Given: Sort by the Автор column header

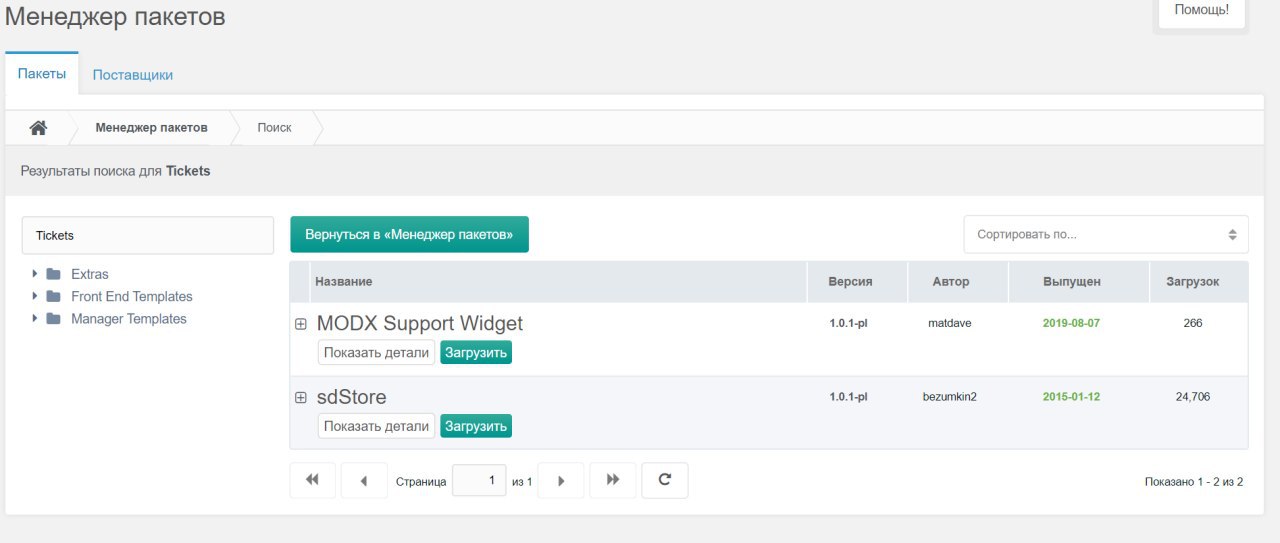Looking at the screenshot, I should (958, 282).
